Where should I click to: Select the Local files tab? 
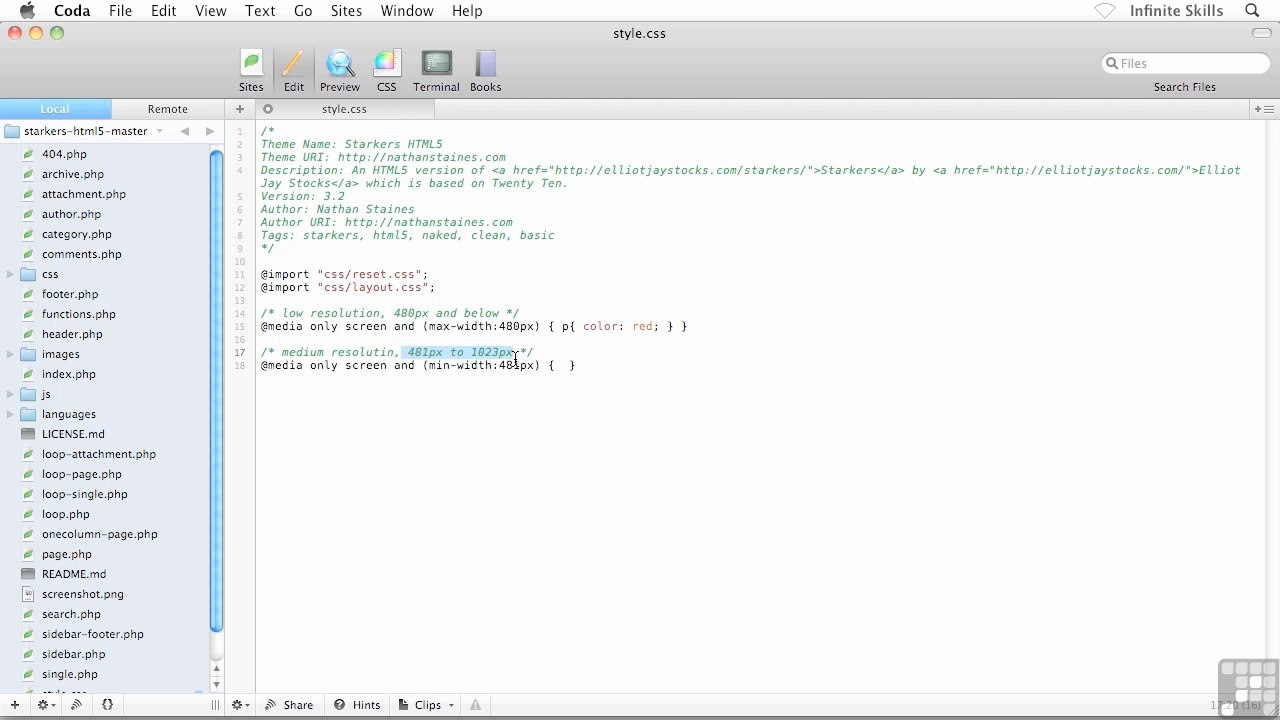coord(55,109)
